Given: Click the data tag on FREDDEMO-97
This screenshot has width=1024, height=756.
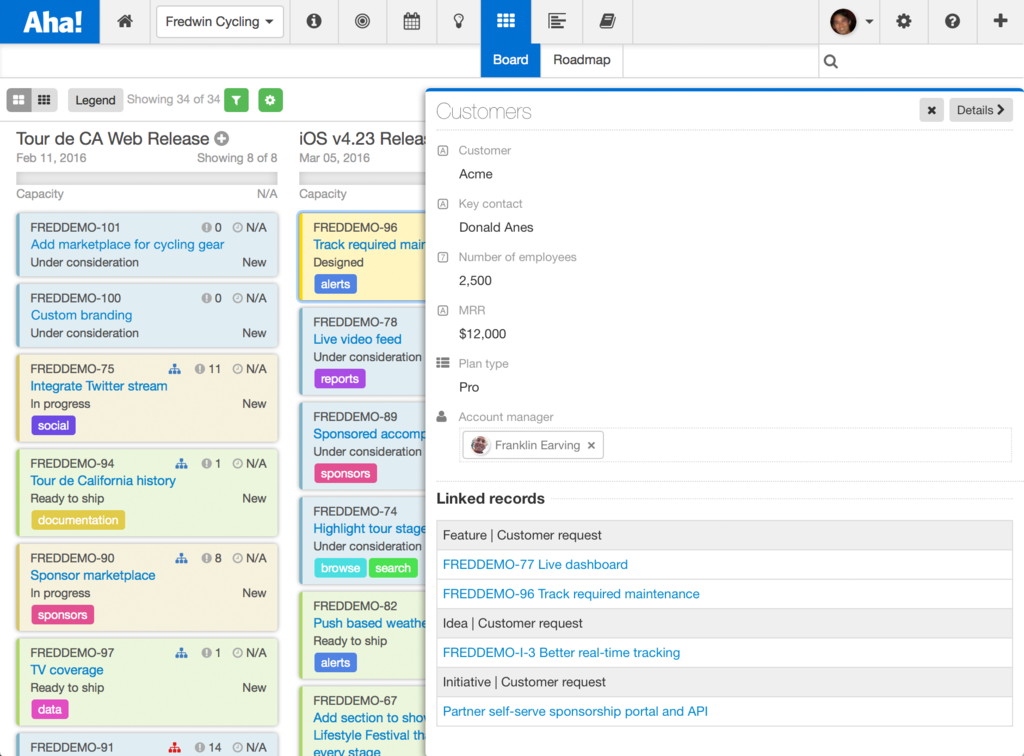Looking at the screenshot, I should click(x=50, y=710).
